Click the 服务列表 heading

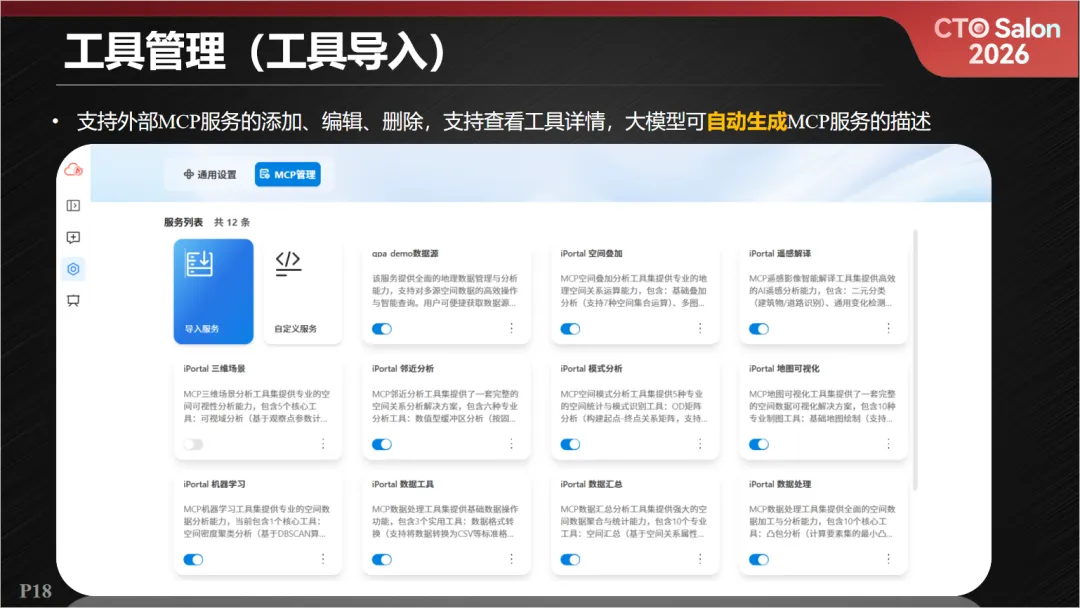(183, 222)
